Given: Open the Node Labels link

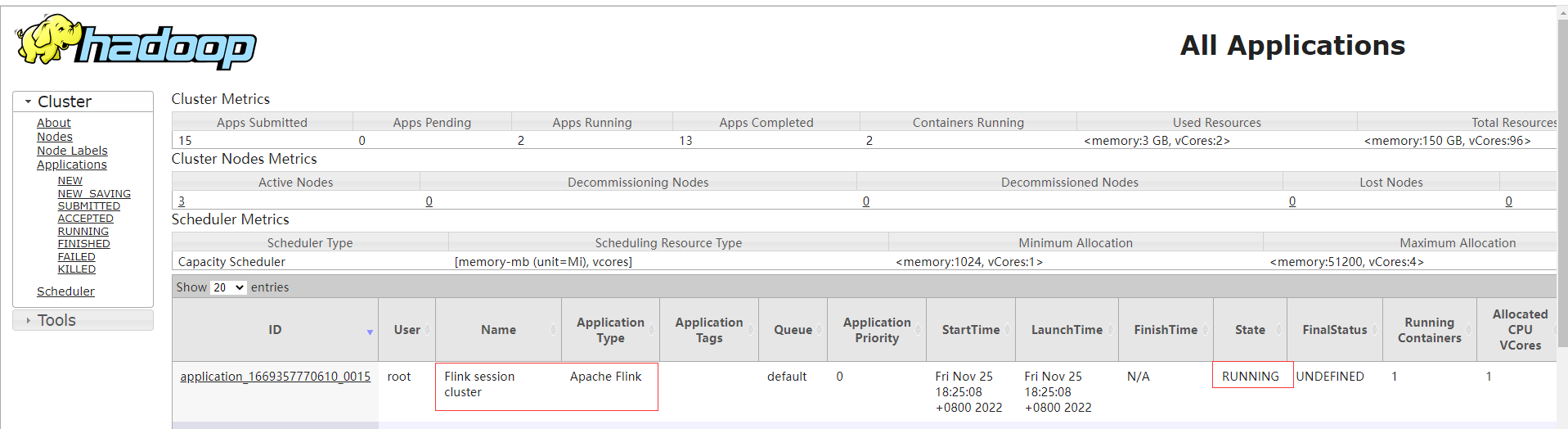Looking at the screenshot, I should (x=72, y=151).
